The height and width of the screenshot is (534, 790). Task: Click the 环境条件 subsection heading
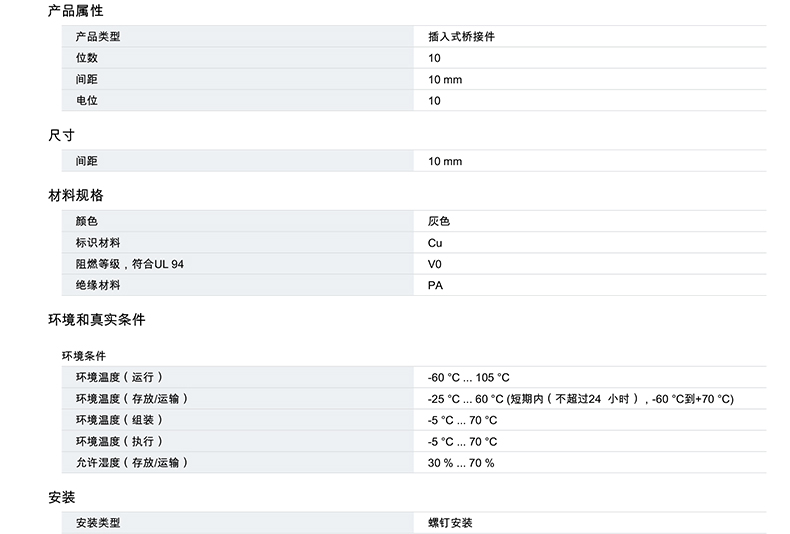coord(84,355)
